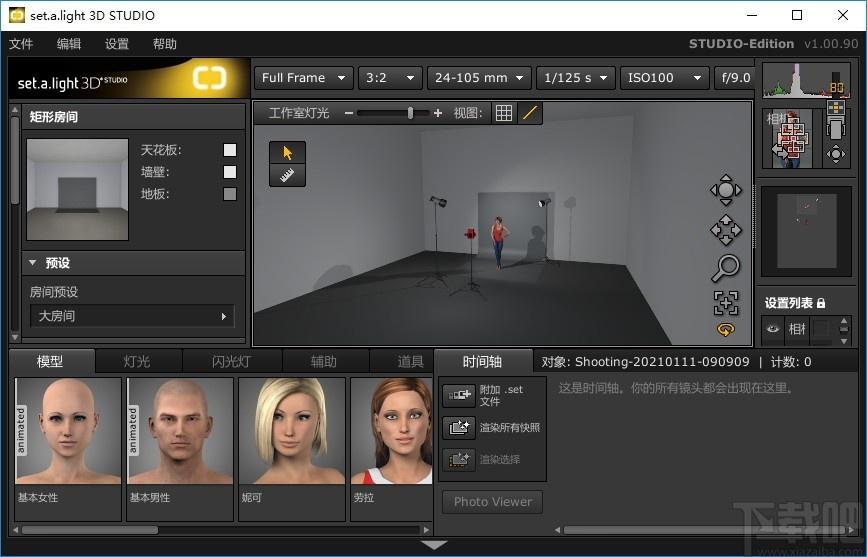Image resolution: width=867 pixels, height=557 pixels.
Task: Click the 附加 .set 文件 icon button
Action: click(x=459, y=395)
